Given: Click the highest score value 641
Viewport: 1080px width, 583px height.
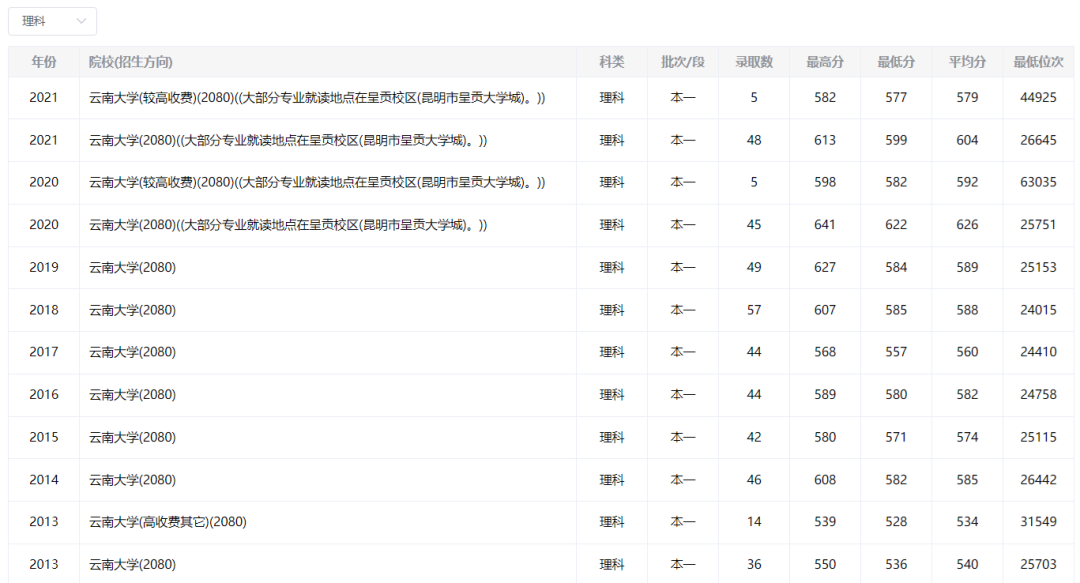Looking at the screenshot, I should click(825, 225).
